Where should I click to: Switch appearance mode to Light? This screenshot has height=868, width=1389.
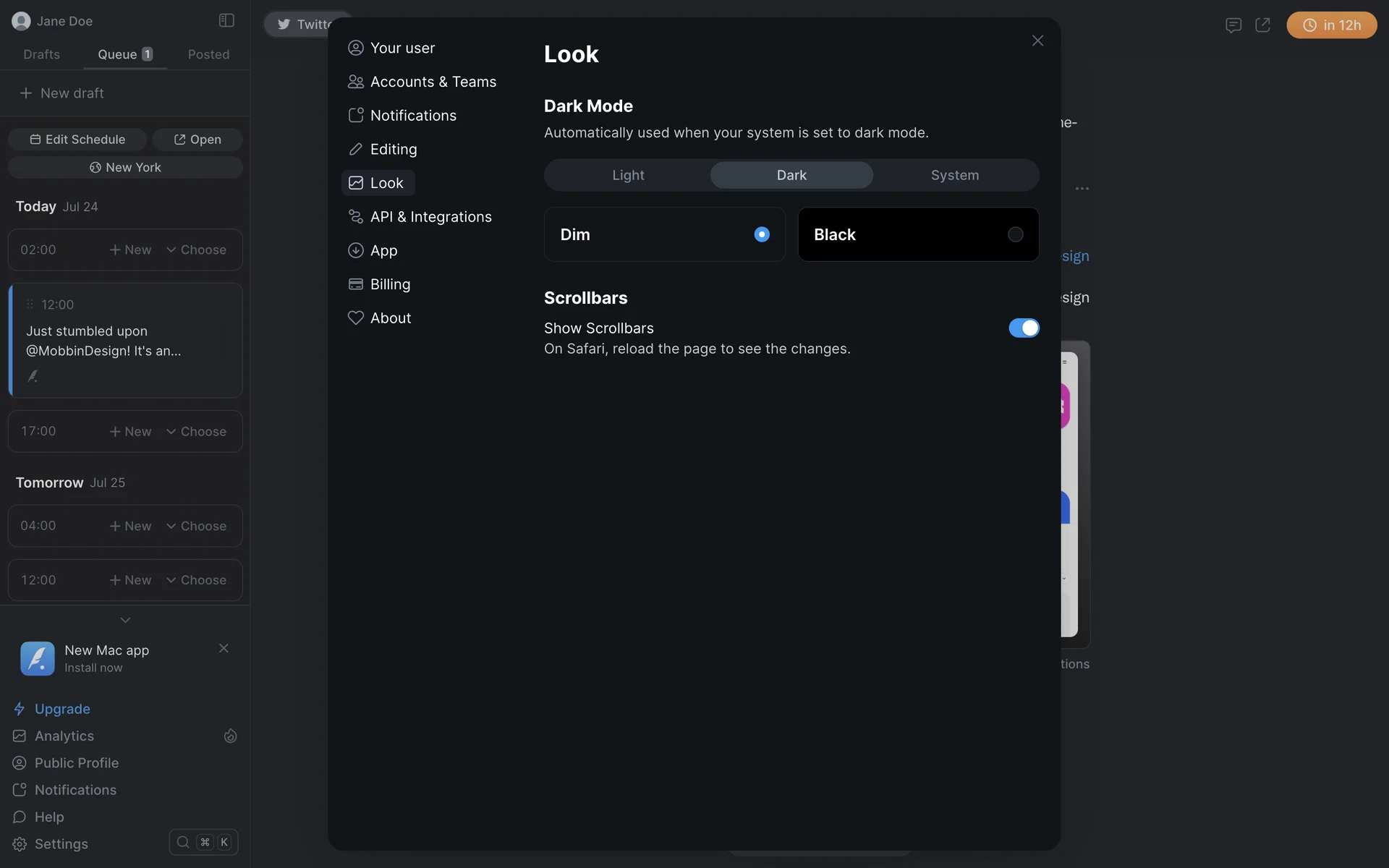point(628,175)
